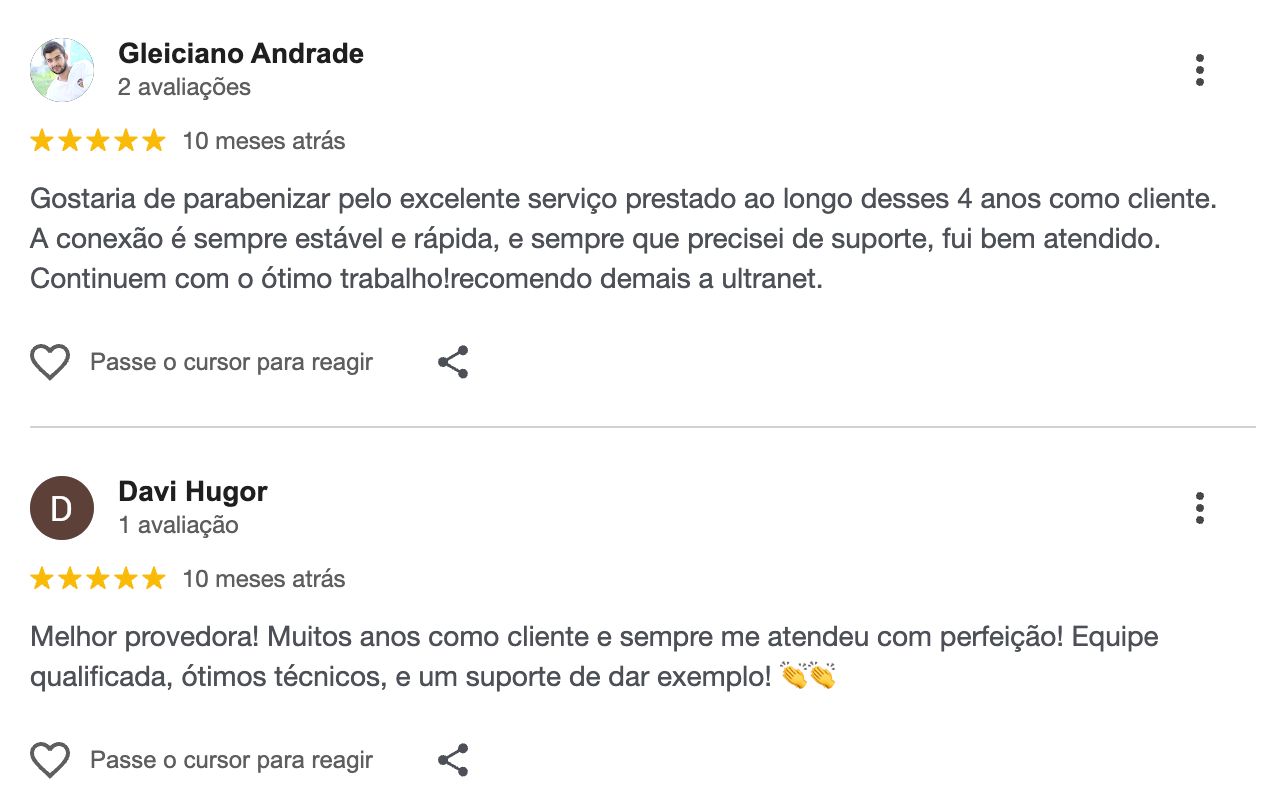Screen dimensions: 1286x806
Task: Click '1 avaliação' under Davi Hugor
Action: (178, 525)
